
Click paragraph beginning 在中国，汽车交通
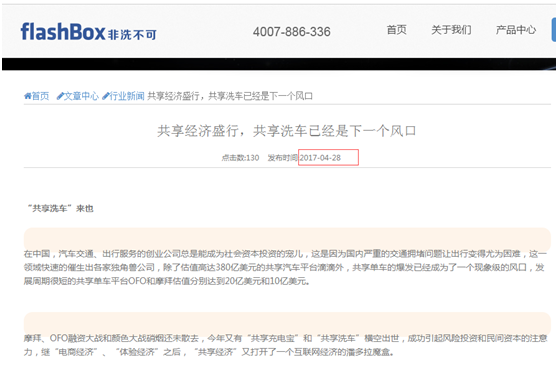tap(285, 268)
